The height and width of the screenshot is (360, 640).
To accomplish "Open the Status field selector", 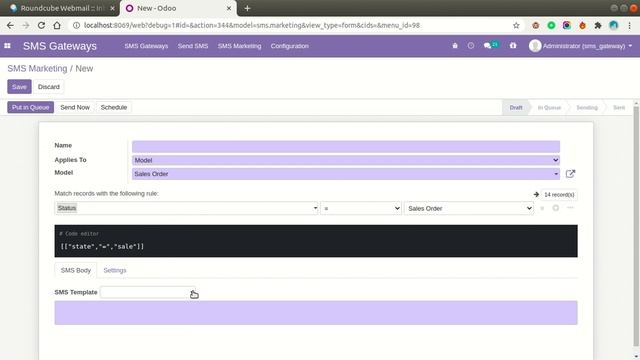I will tap(187, 208).
